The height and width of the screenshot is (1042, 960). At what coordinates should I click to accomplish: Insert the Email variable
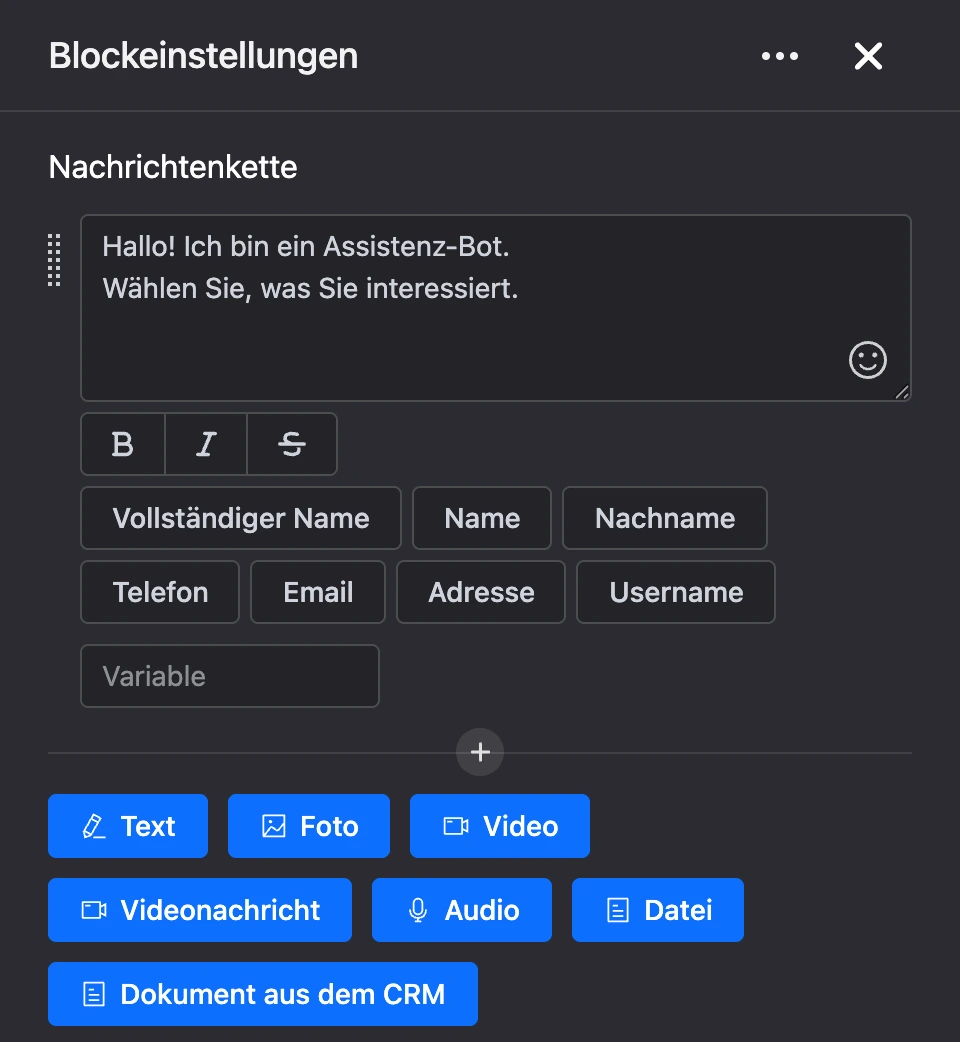point(318,592)
